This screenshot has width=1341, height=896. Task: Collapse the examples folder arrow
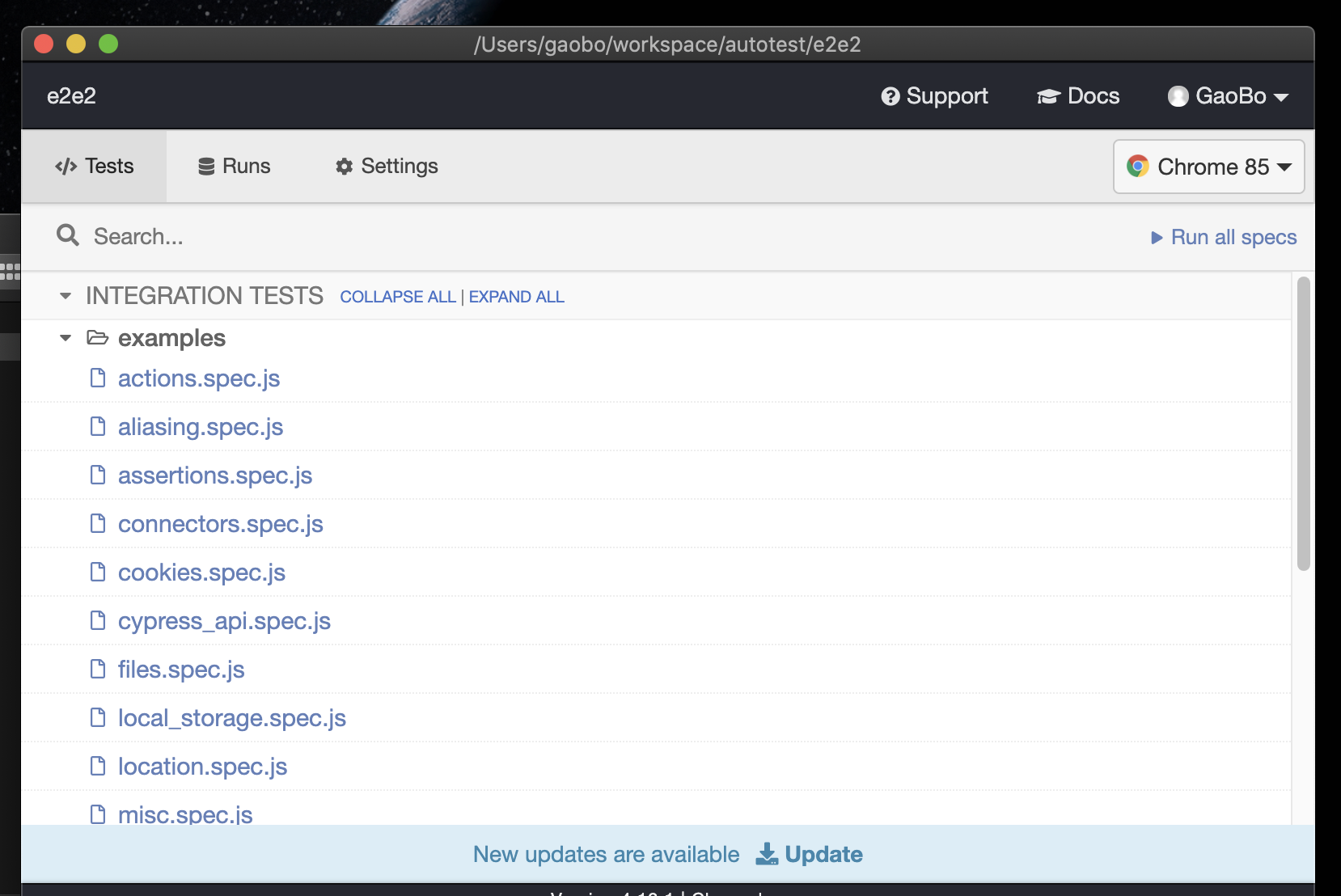coord(66,338)
